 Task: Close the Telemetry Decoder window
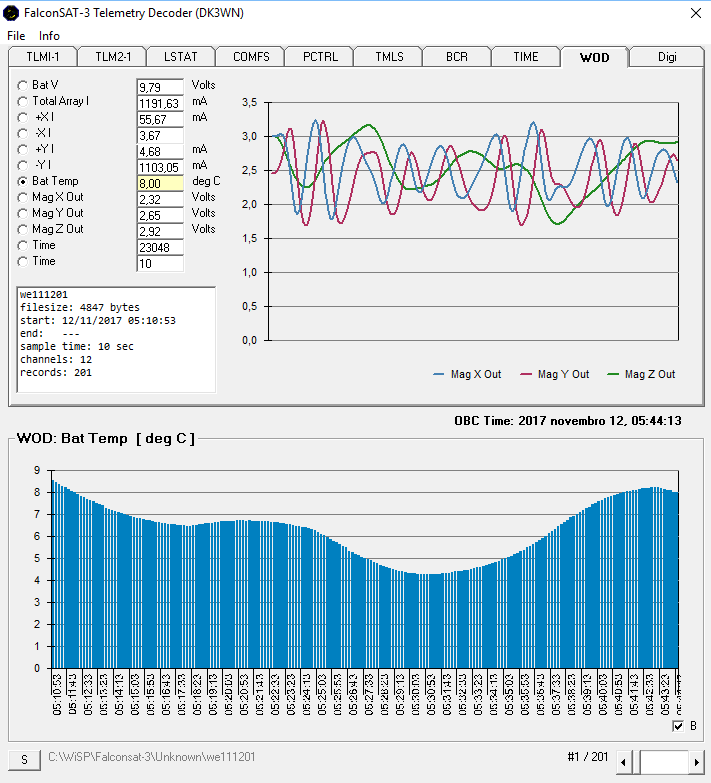pyautogui.click(x=696, y=13)
